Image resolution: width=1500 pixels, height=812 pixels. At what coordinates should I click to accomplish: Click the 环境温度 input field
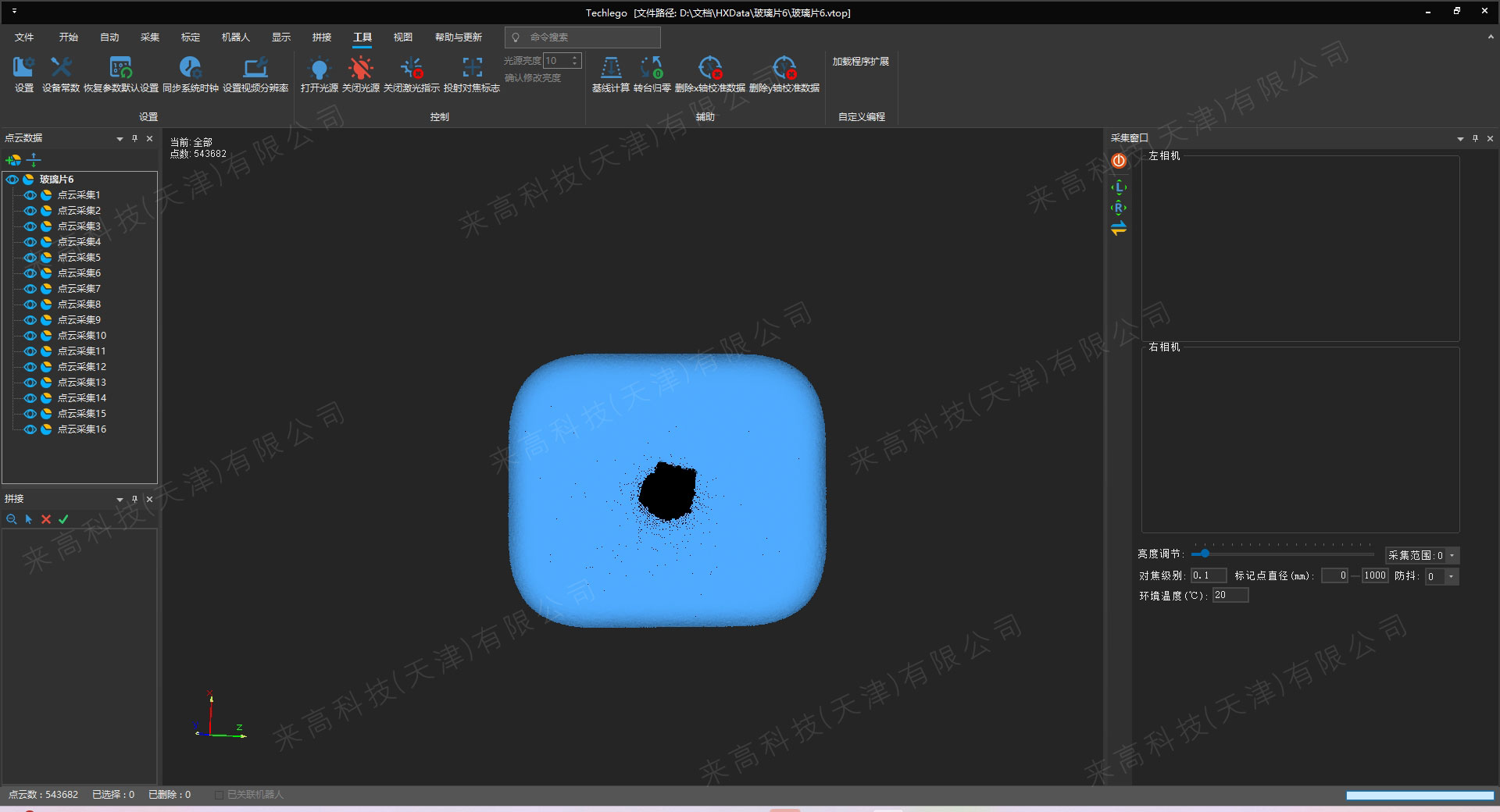[1230, 596]
